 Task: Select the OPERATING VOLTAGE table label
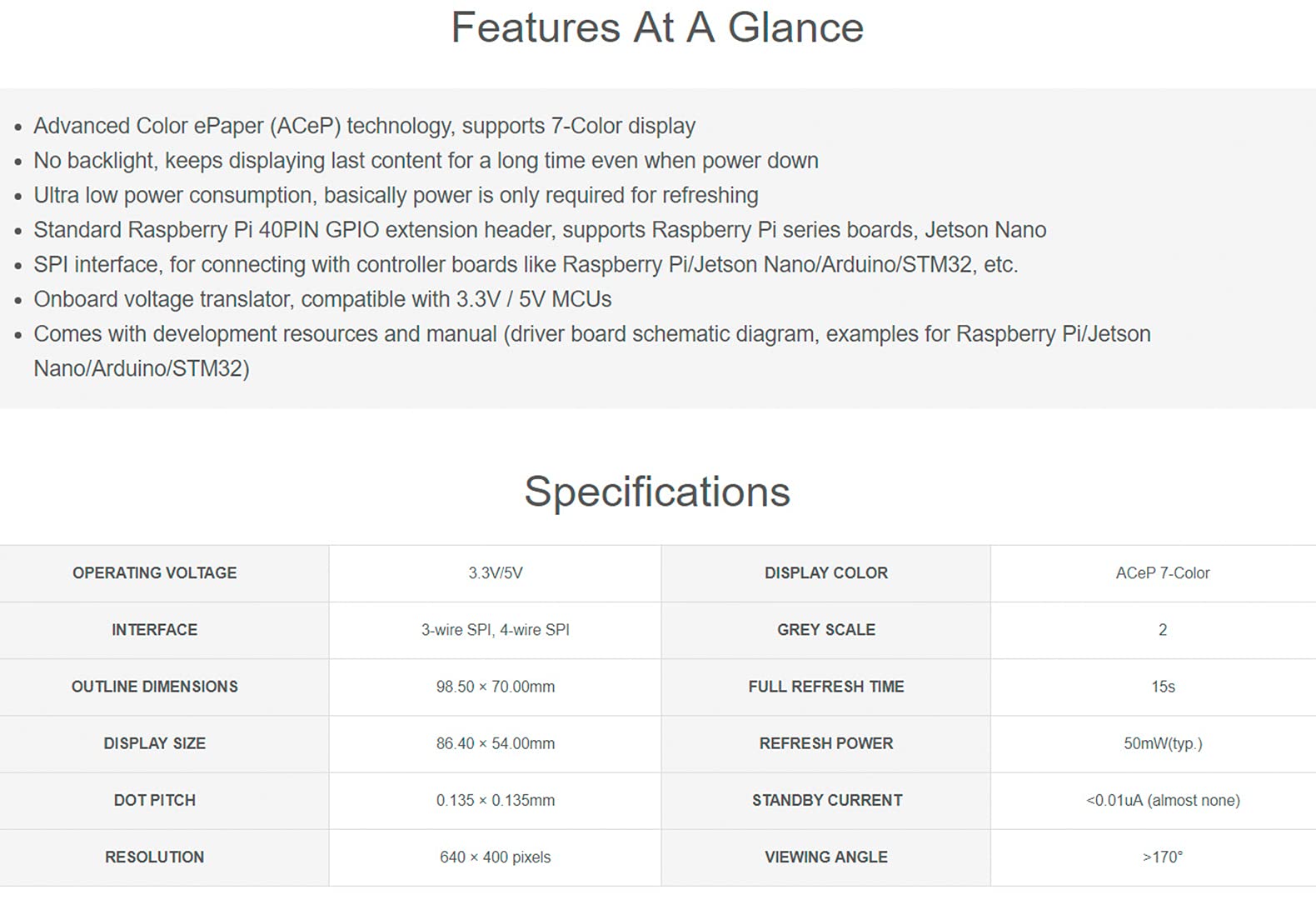tap(155, 573)
